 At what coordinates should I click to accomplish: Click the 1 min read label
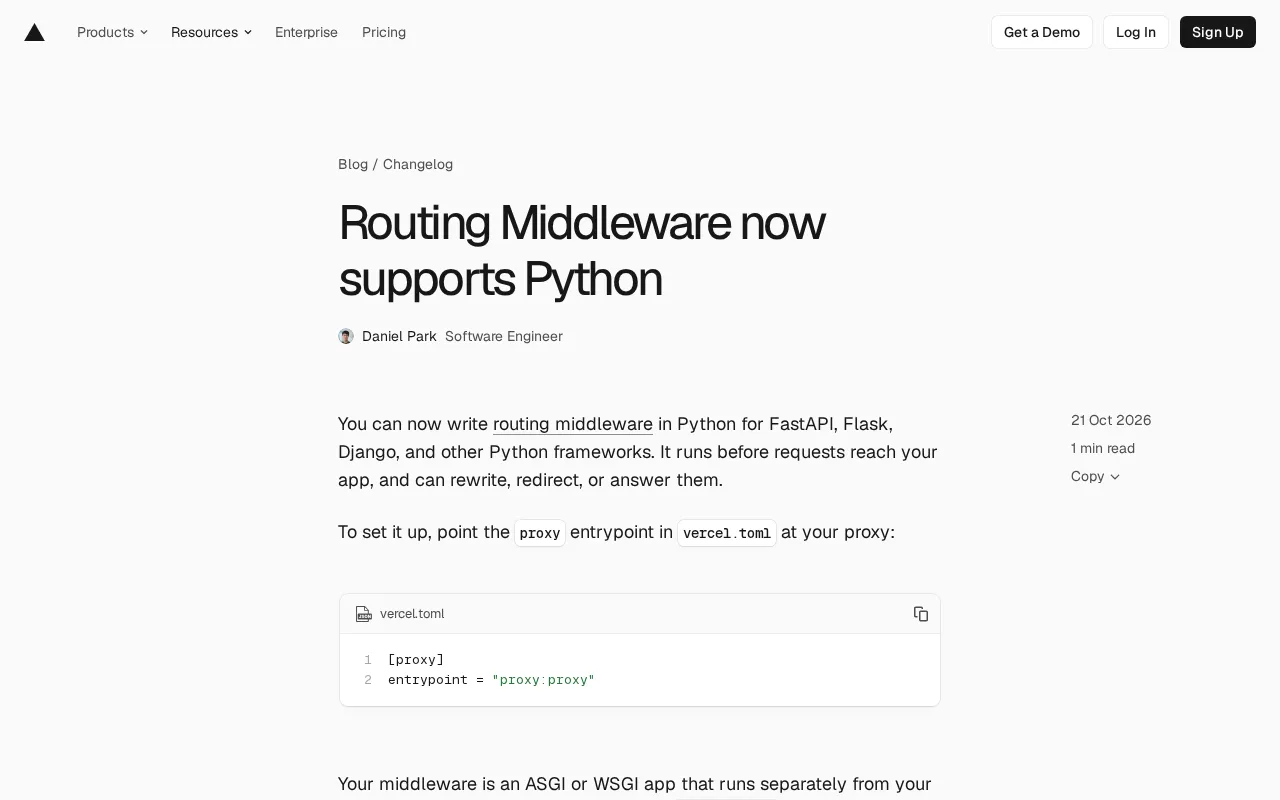point(1103,448)
